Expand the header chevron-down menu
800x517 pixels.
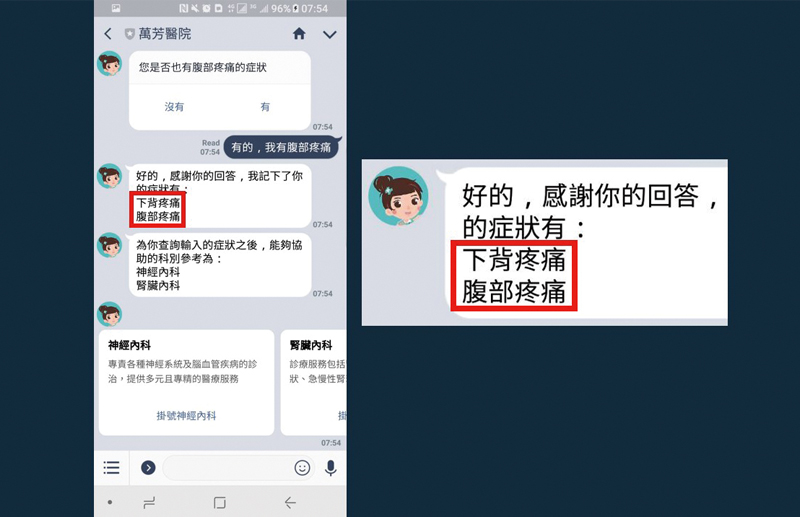click(x=330, y=34)
